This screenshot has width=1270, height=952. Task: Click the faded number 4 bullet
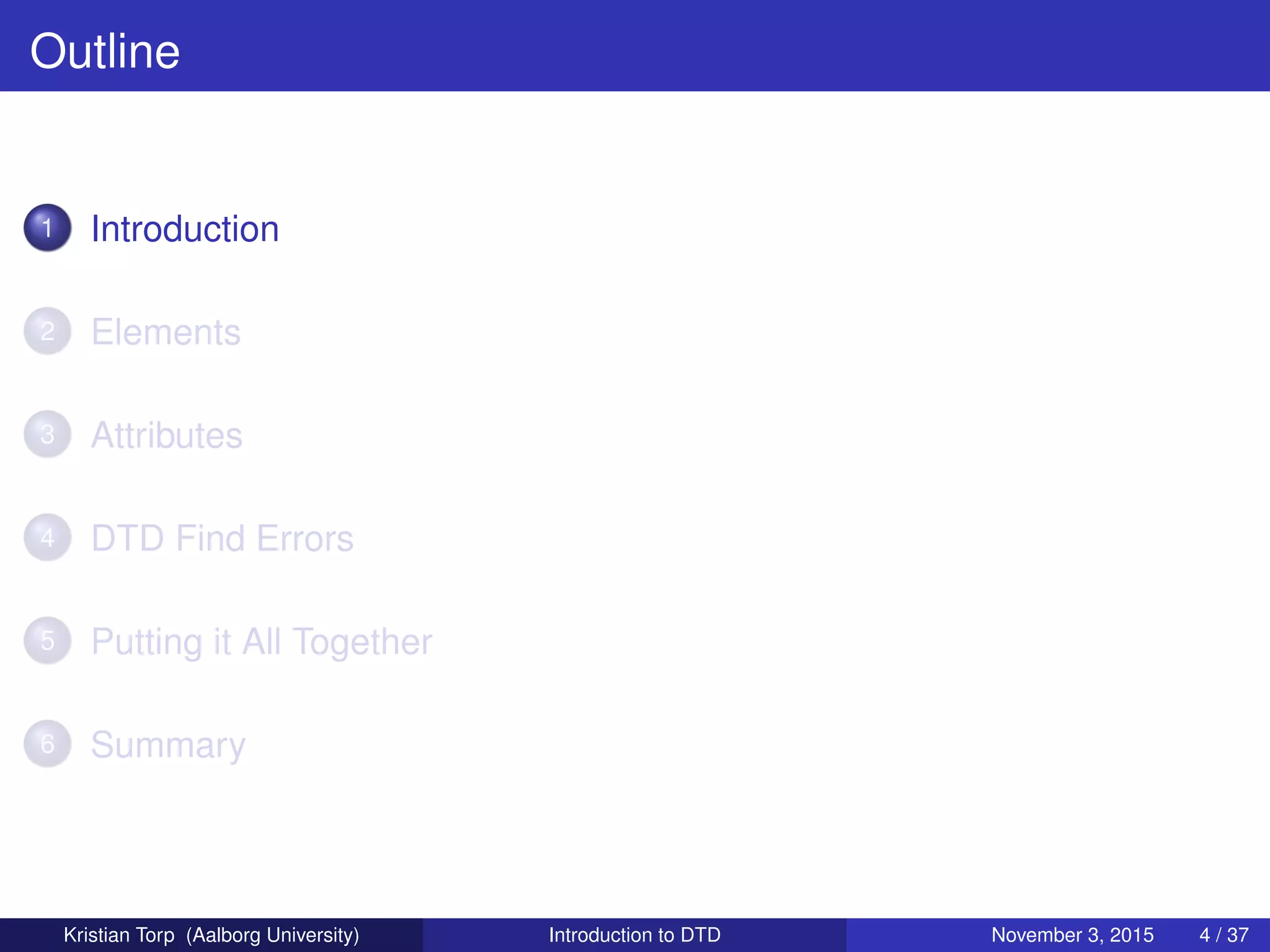click(47, 537)
